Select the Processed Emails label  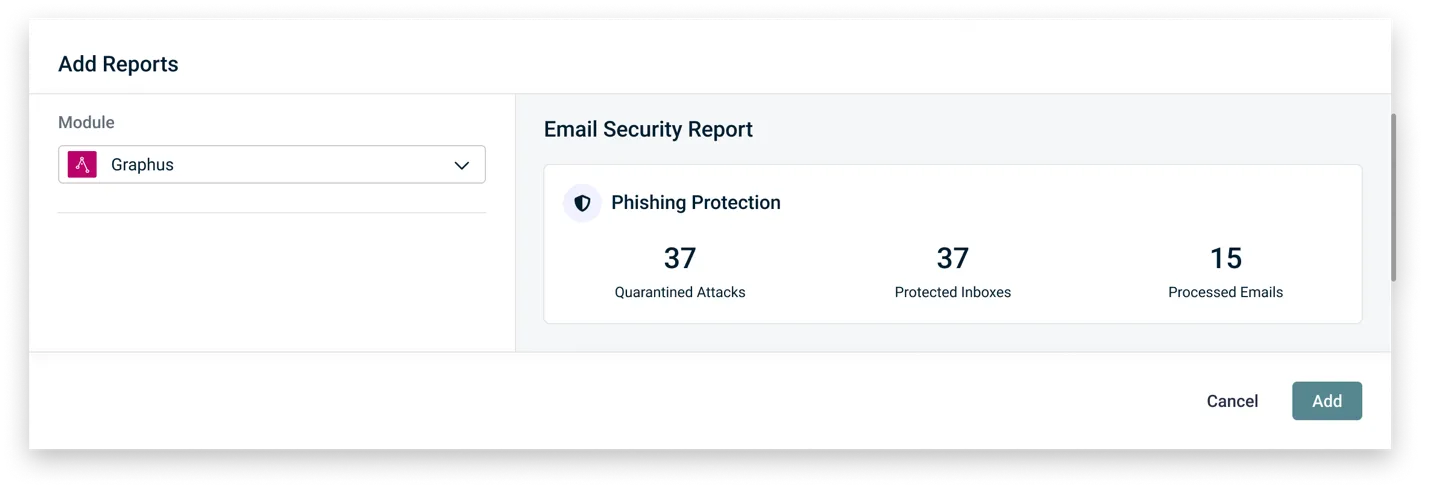1225,293
